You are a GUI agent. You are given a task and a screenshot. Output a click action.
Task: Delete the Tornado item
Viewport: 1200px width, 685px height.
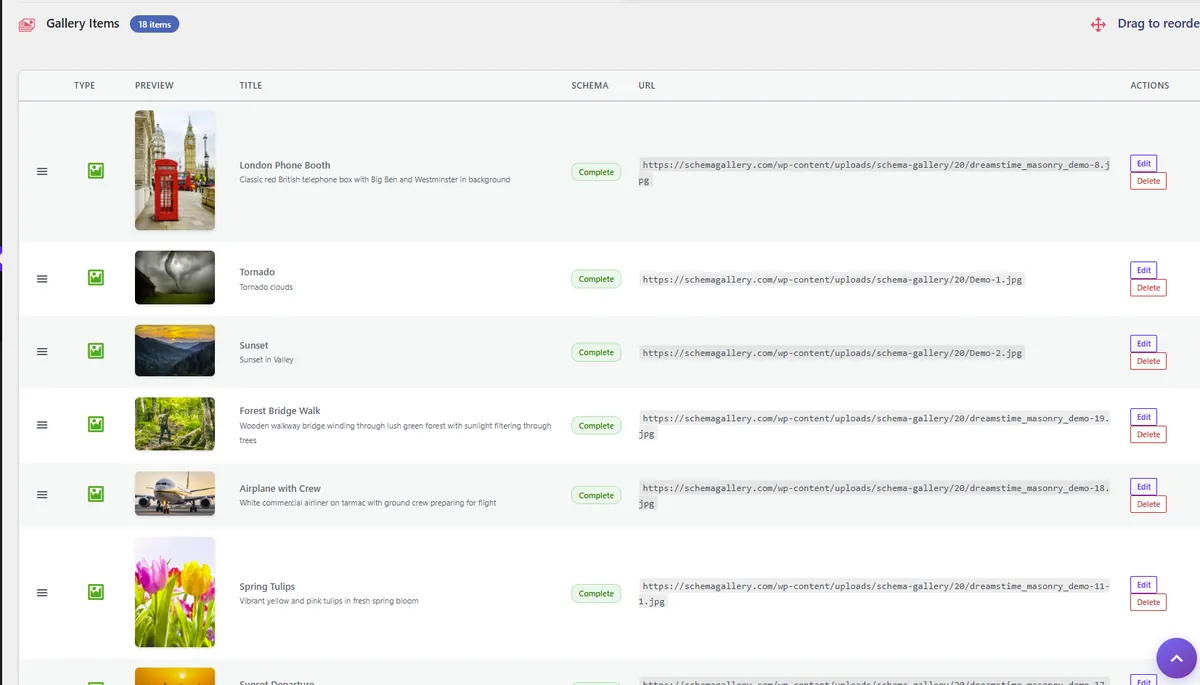click(1148, 288)
